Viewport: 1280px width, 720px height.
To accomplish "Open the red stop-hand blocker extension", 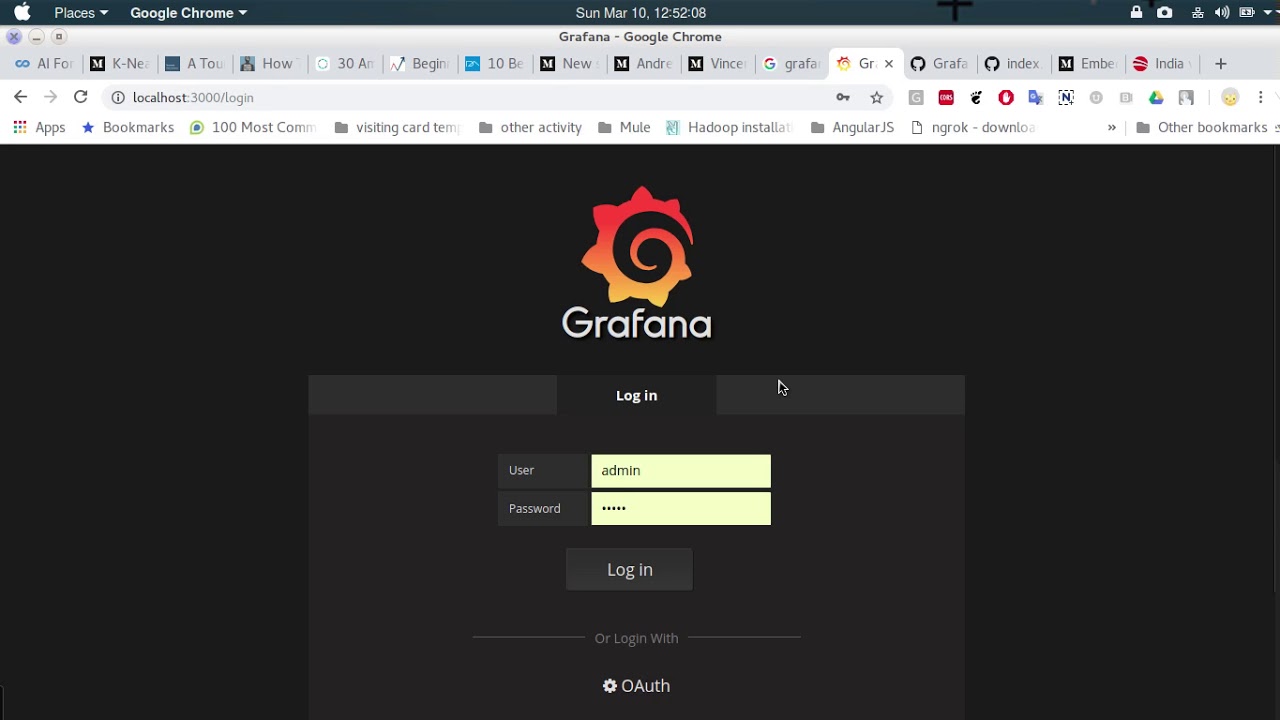I will (x=1006, y=97).
